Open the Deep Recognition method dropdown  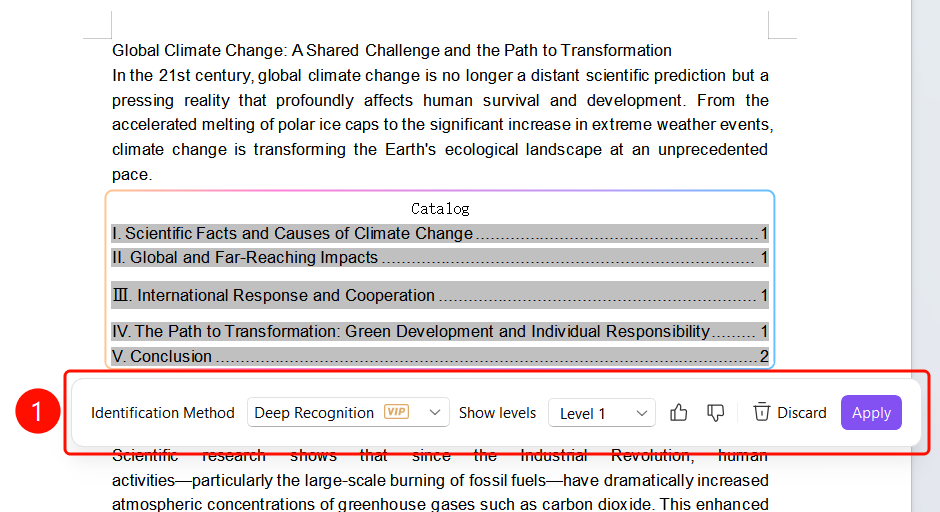348,412
